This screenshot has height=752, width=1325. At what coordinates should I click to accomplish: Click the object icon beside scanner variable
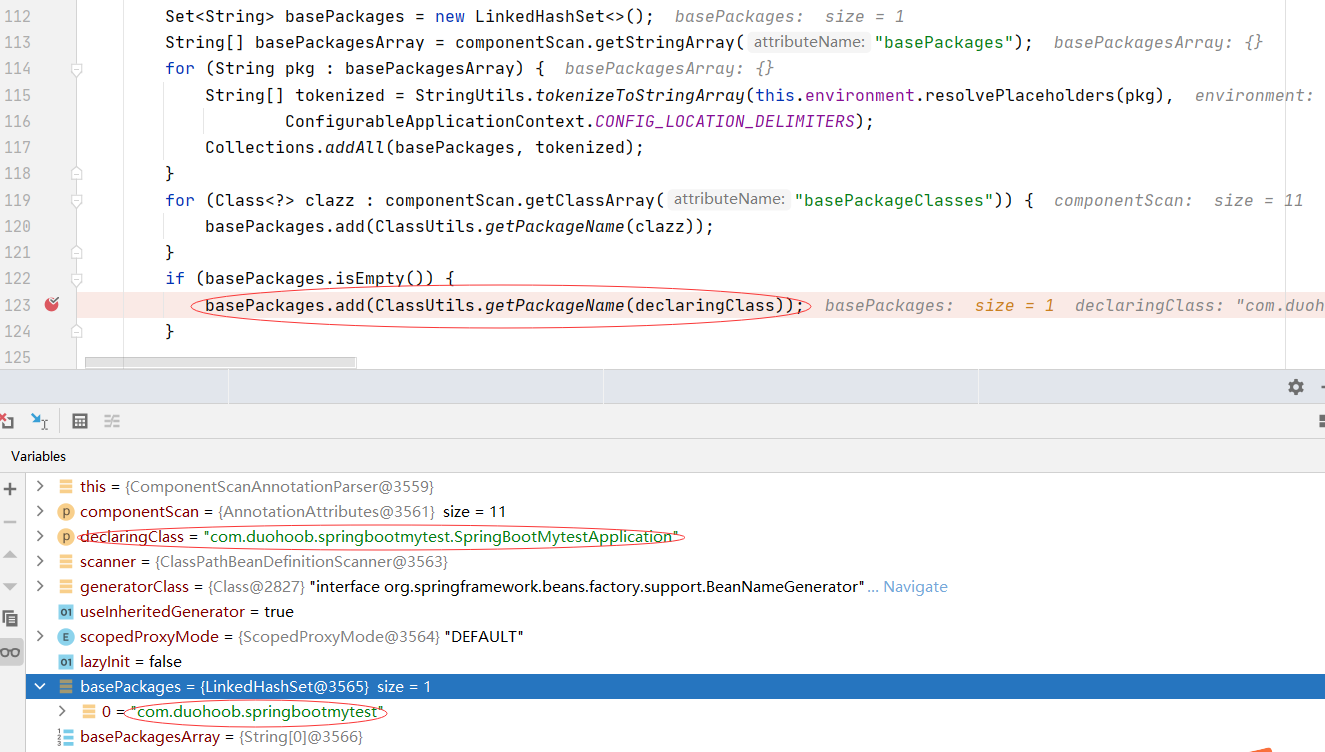pos(66,562)
